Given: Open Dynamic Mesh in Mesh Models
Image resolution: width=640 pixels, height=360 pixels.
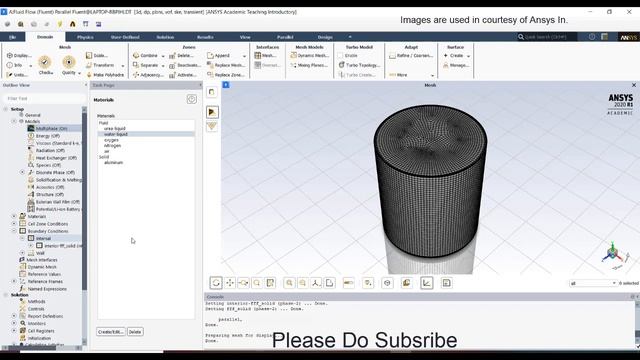Looking at the screenshot, I should click(309, 56).
